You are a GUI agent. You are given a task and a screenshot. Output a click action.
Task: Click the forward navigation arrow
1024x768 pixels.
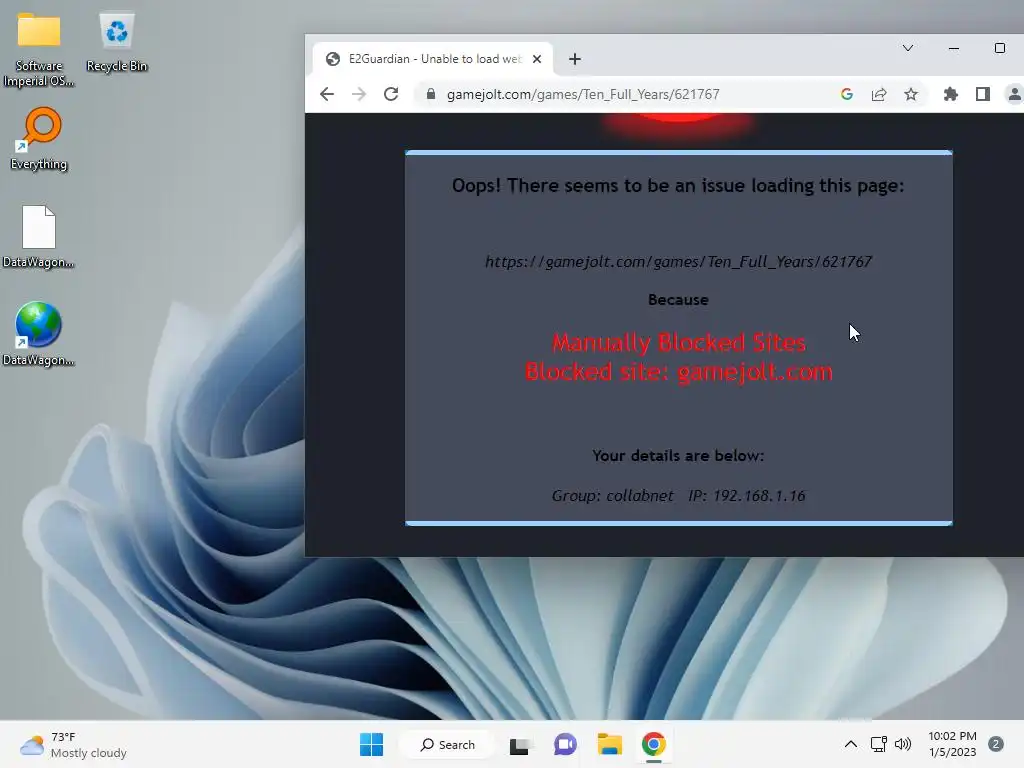coord(359,94)
